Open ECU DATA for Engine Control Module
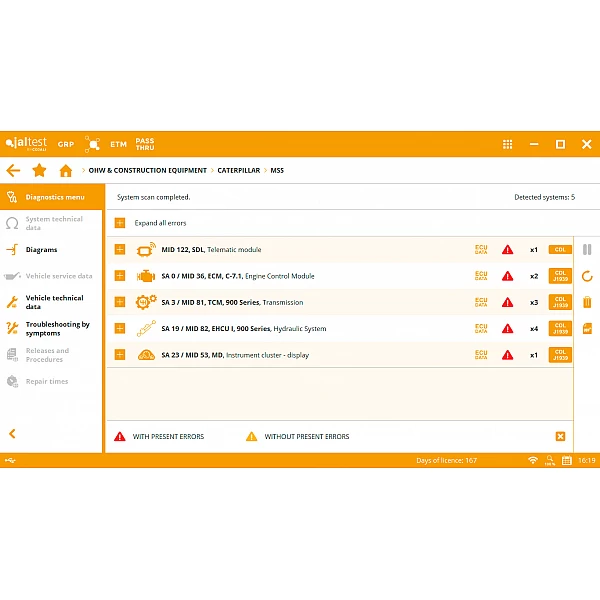The width and height of the screenshot is (600, 600). [481, 276]
